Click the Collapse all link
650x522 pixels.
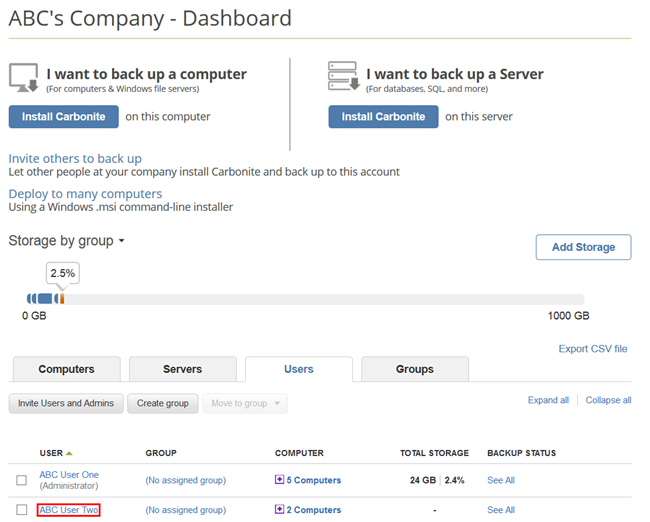[x=608, y=400]
